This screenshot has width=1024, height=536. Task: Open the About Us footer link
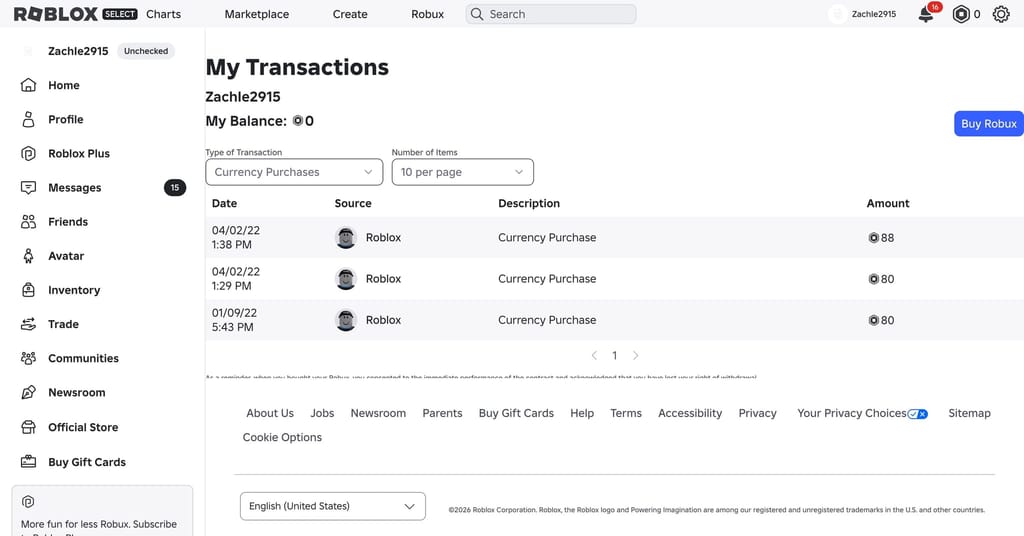270,413
